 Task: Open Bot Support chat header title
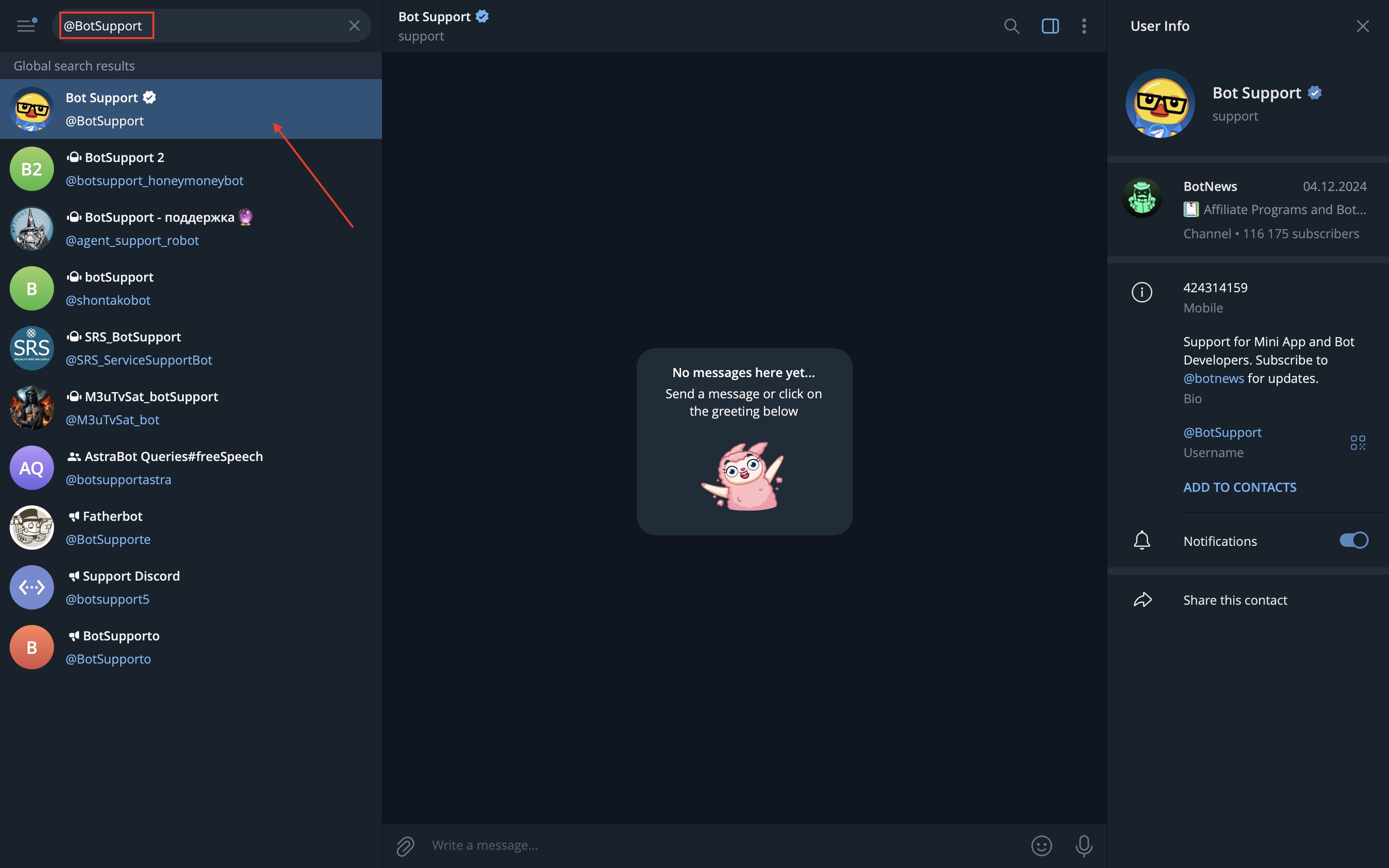[435, 17]
